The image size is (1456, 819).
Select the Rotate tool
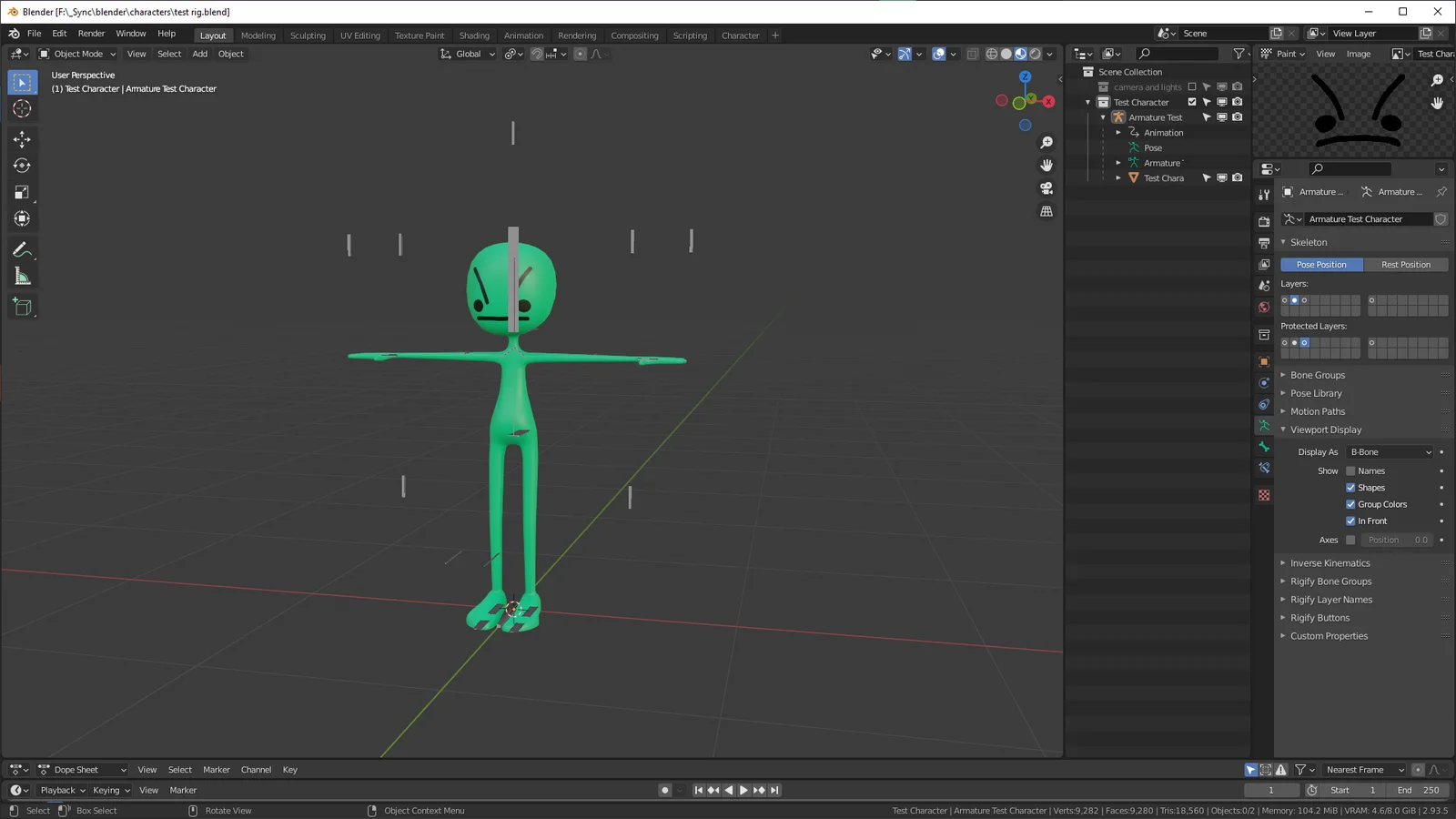22,166
